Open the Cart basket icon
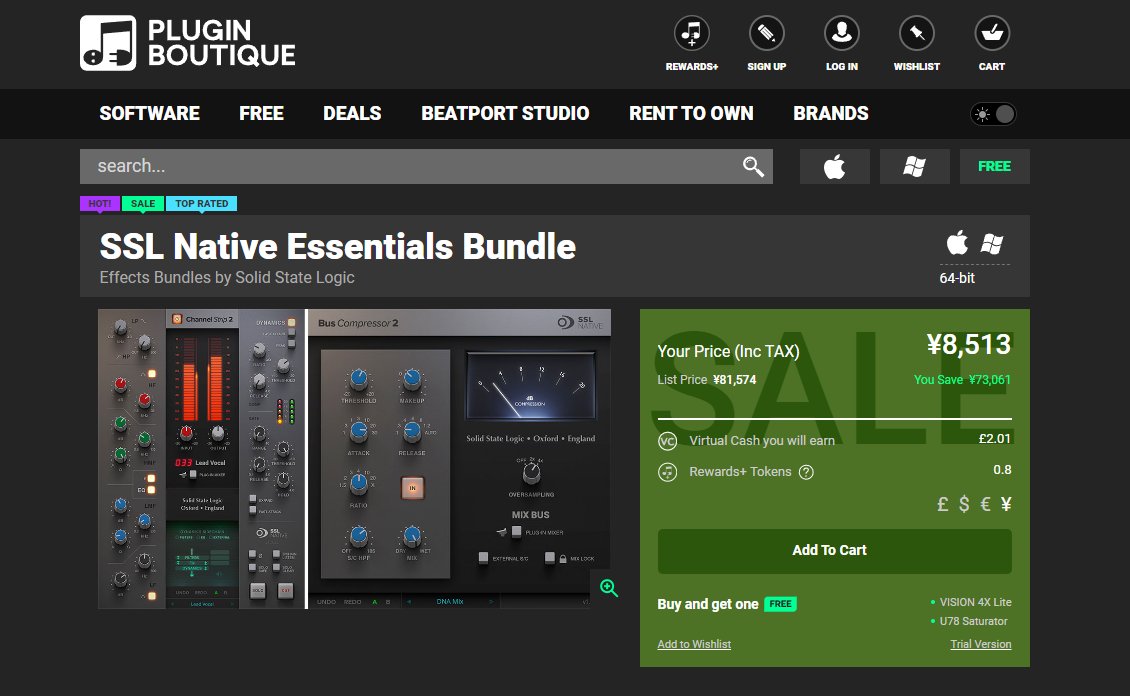The width and height of the screenshot is (1130, 696). 992,33
